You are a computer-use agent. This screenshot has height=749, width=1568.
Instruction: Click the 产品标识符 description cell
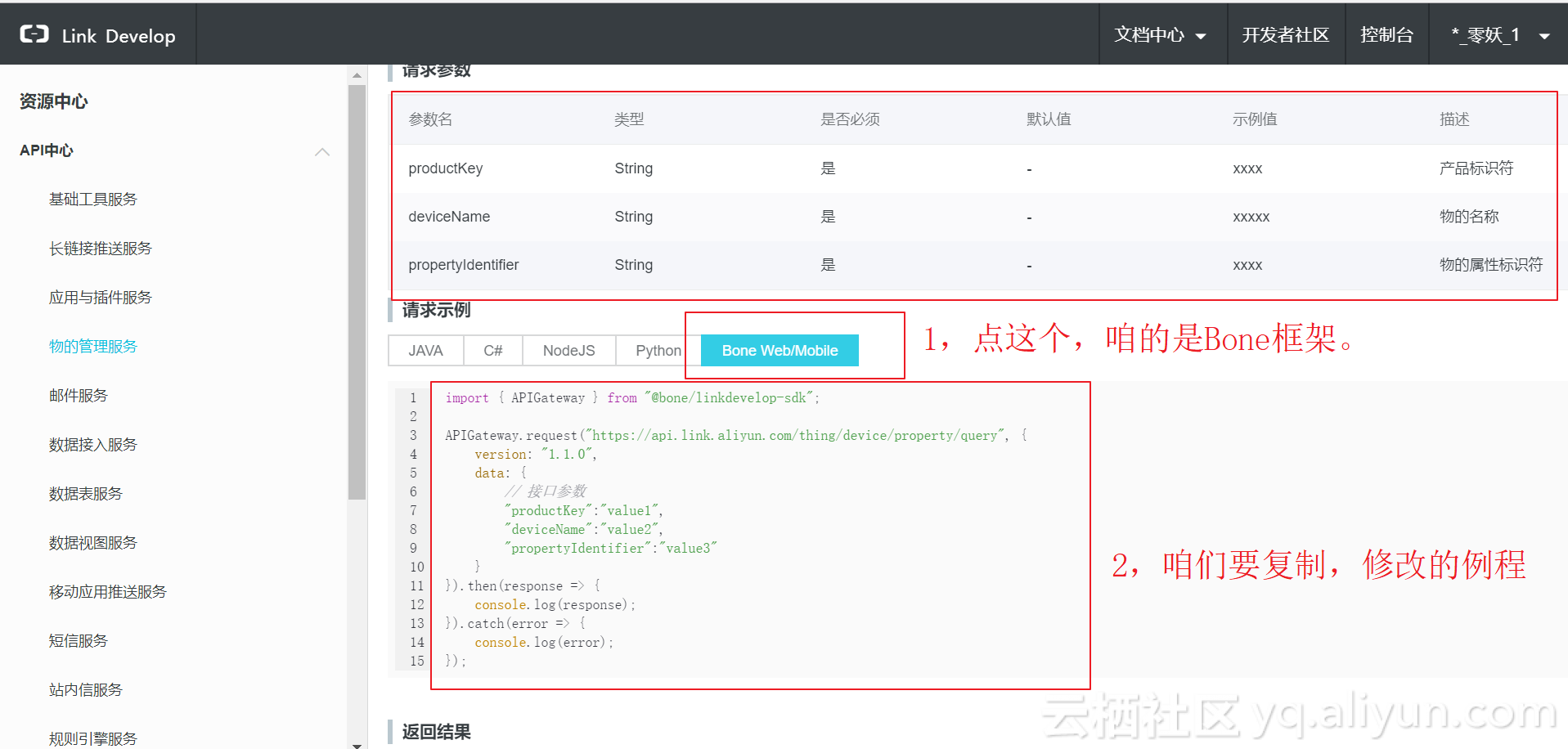[1476, 168]
